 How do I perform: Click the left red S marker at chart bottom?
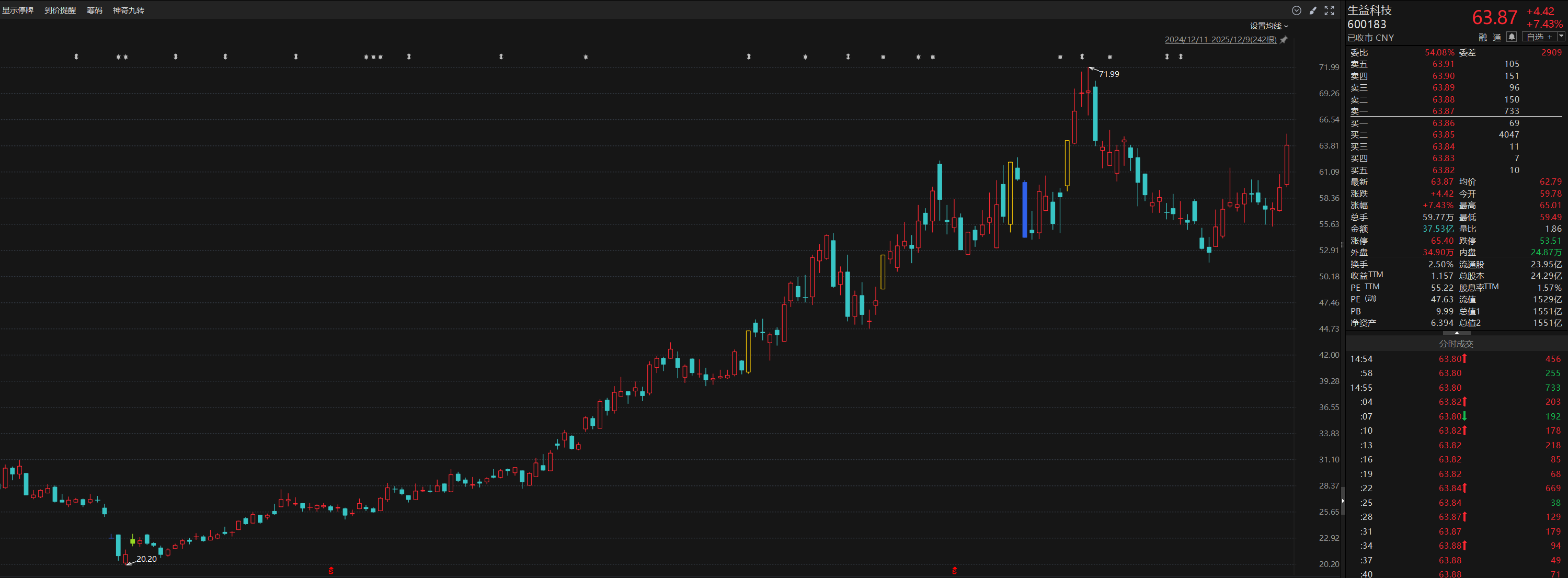(331, 571)
